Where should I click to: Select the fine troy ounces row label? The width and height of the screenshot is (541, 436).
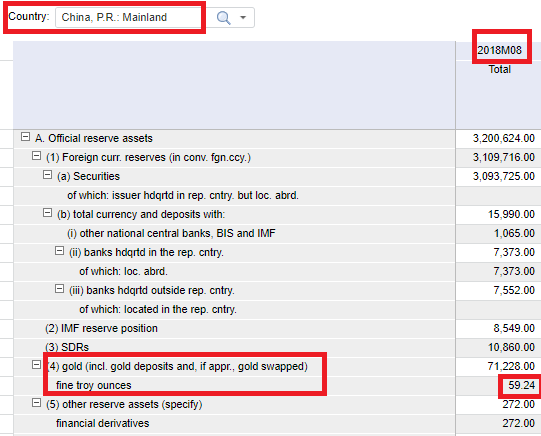tap(94, 385)
